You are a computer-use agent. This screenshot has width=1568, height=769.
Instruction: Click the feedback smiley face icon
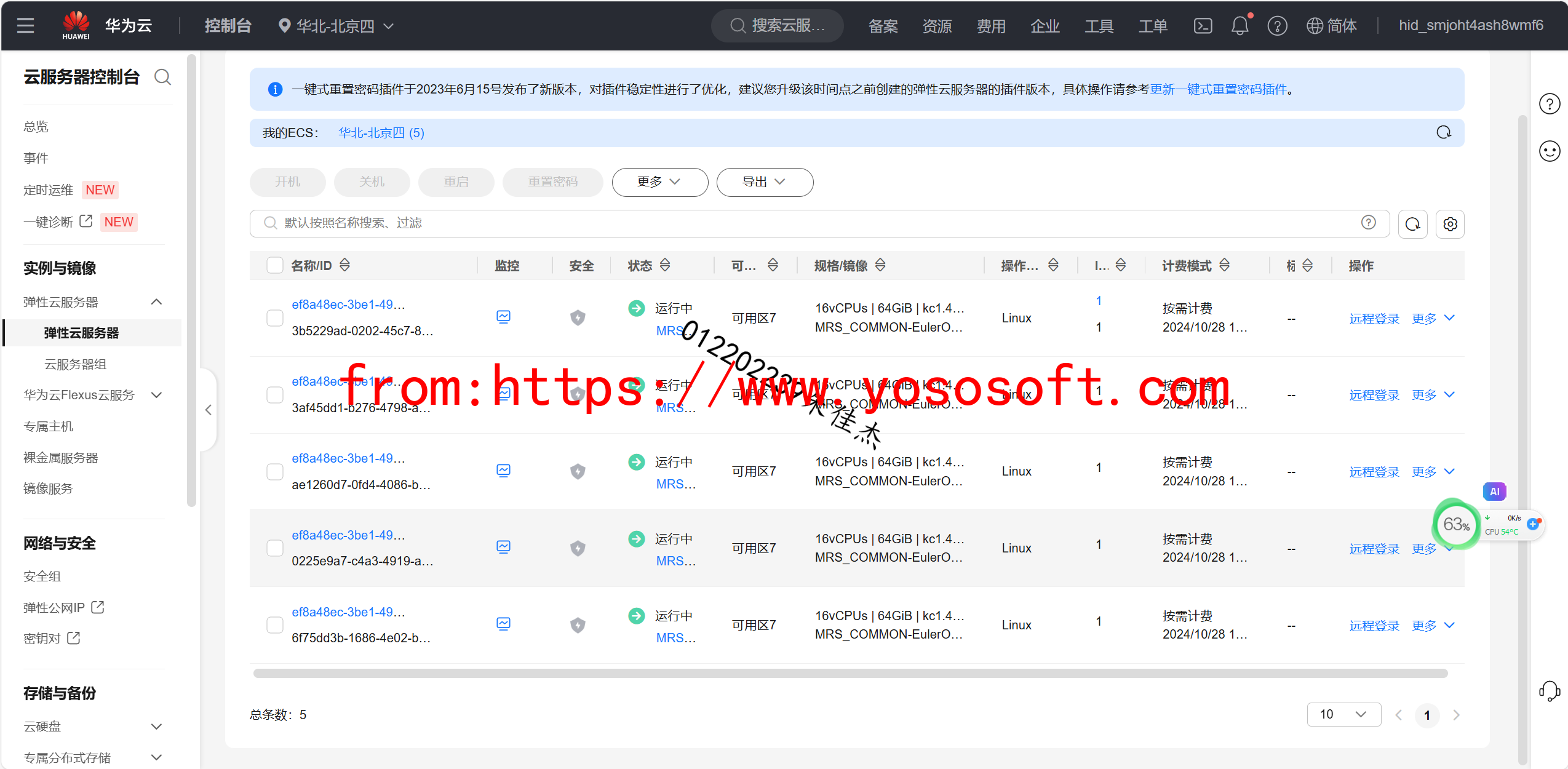[1549, 151]
